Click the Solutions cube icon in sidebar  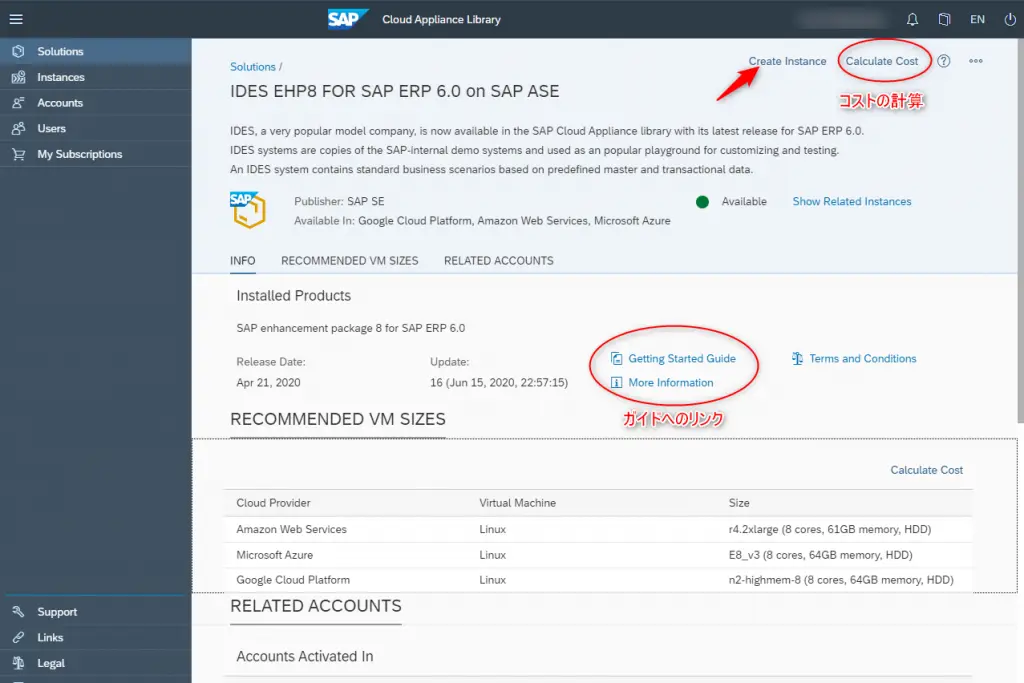tap(18, 51)
